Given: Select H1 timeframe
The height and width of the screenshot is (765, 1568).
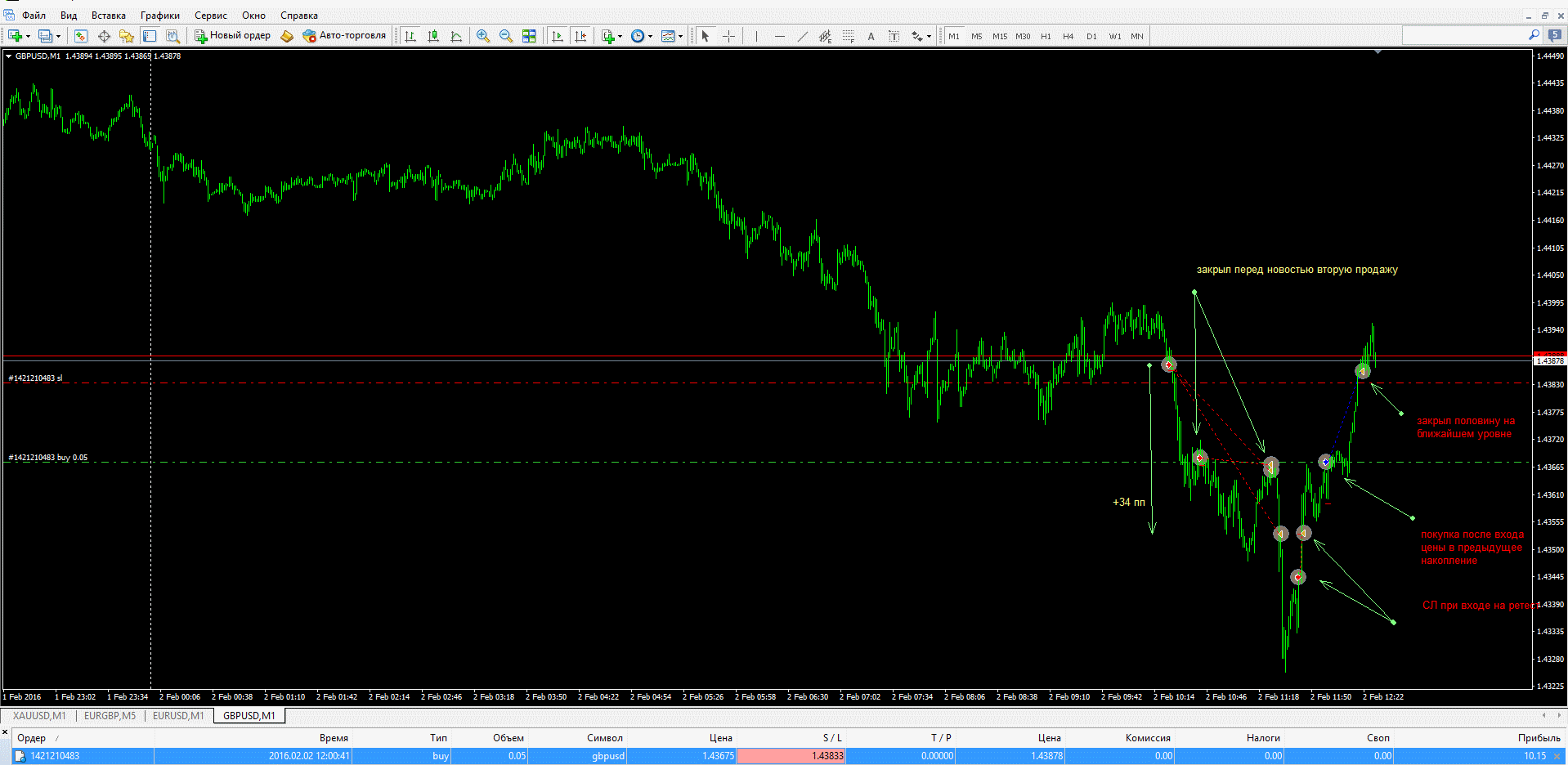Looking at the screenshot, I should (1046, 36).
